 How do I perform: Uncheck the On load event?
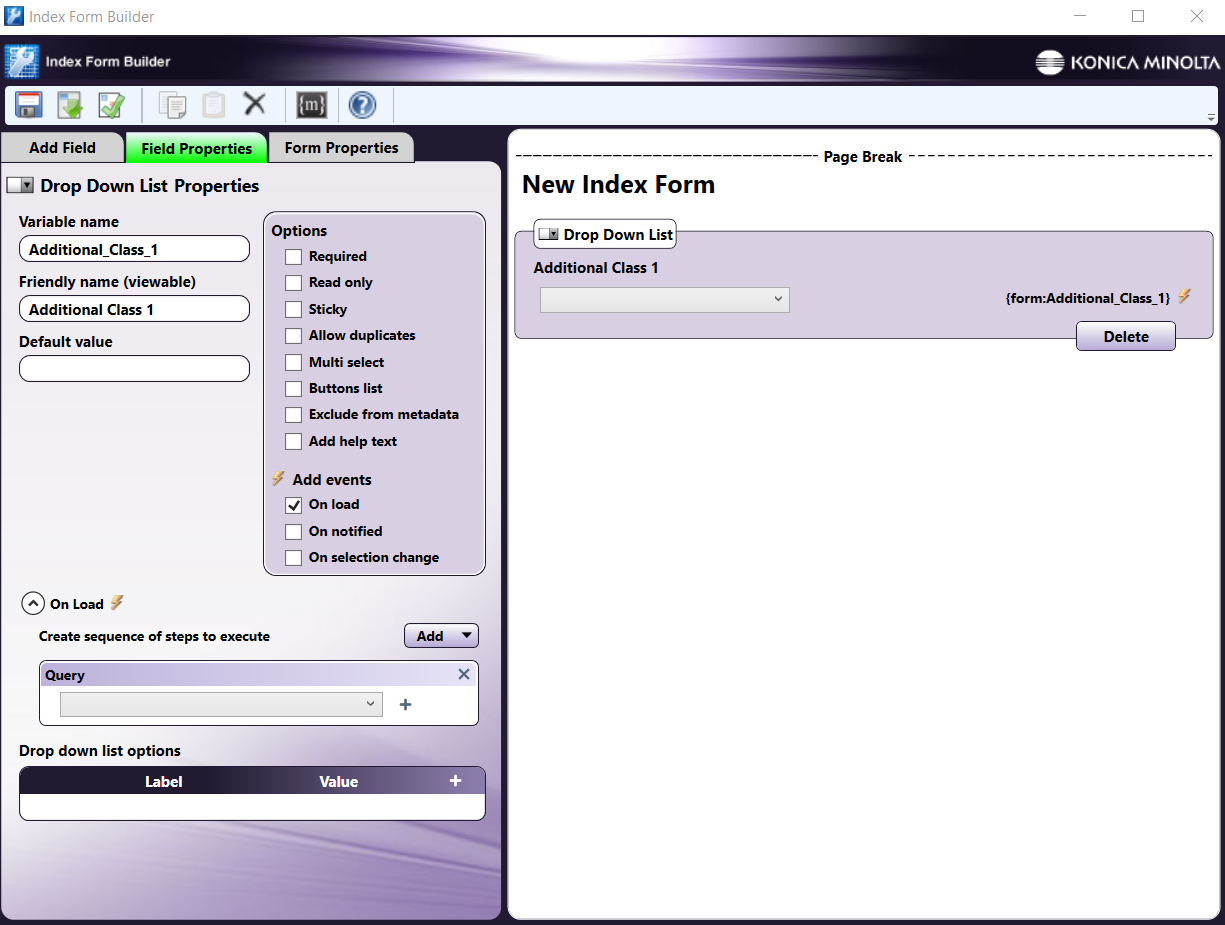[293, 505]
